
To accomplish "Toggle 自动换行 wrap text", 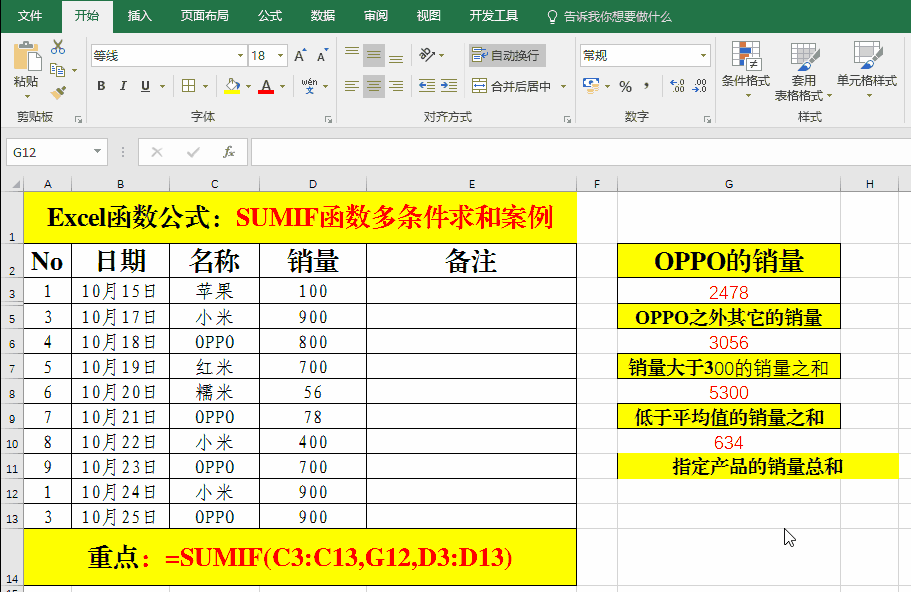I will 507,55.
